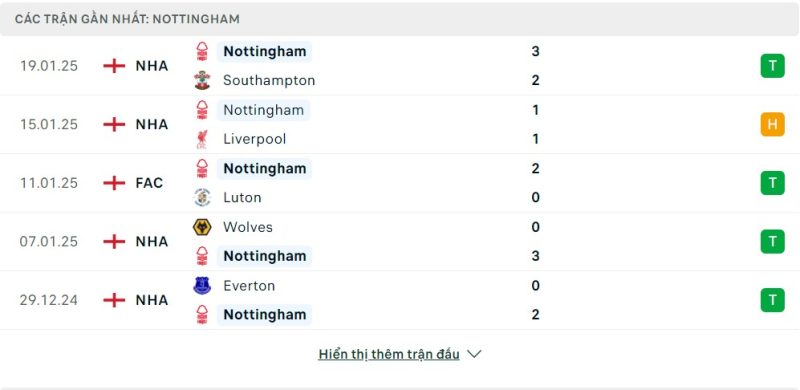The width and height of the screenshot is (800, 390).
Task: Click green T badge for Southampton match
Action: (x=772, y=66)
